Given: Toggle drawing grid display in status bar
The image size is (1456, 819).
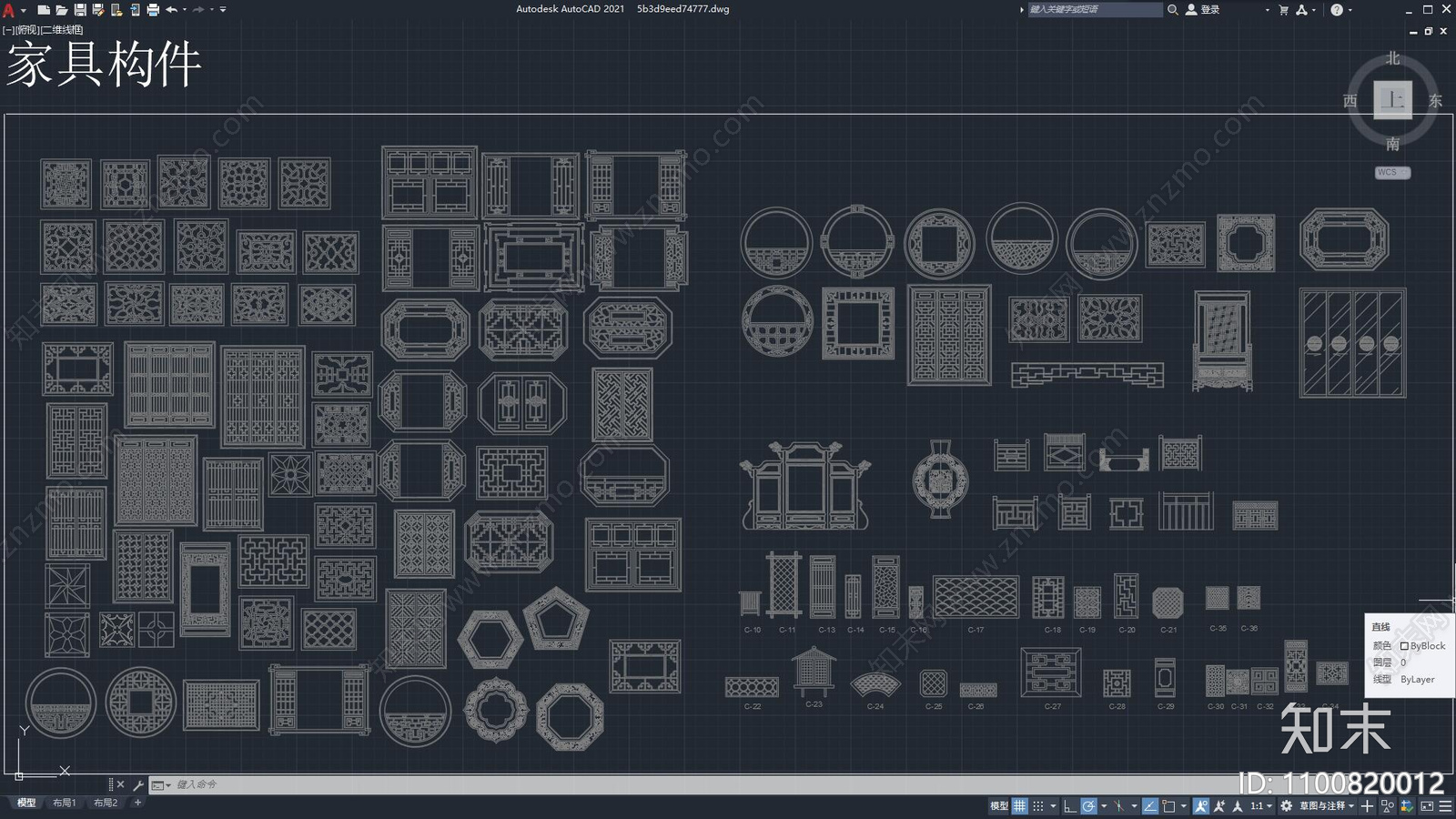Looking at the screenshot, I should pos(1020,806).
